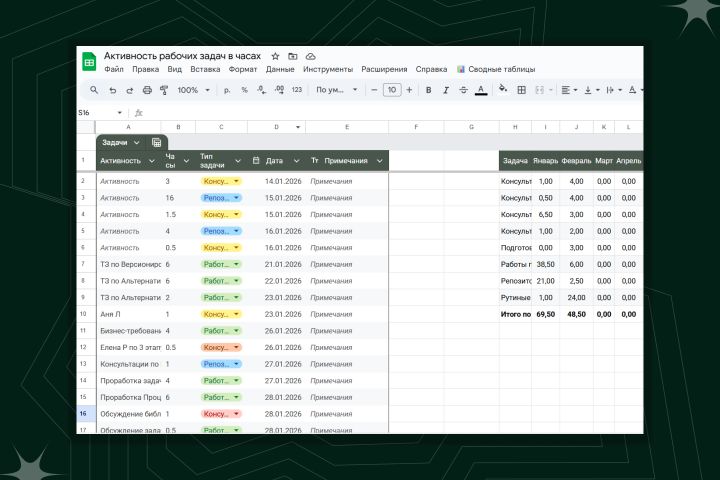720x480 pixels.
Task: Redo the last action
Action: point(129,90)
